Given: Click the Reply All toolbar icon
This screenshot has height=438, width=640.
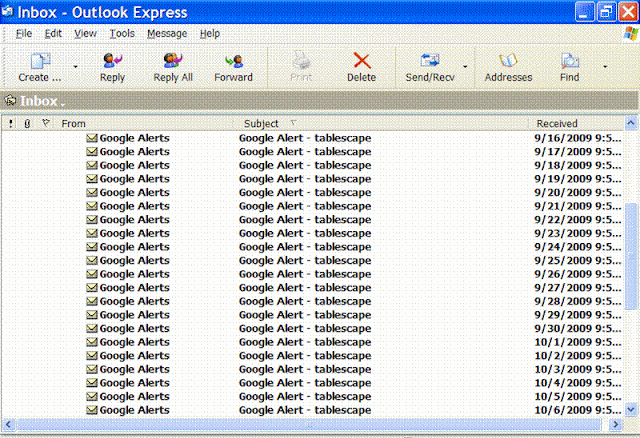Looking at the screenshot, I should tap(173, 60).
